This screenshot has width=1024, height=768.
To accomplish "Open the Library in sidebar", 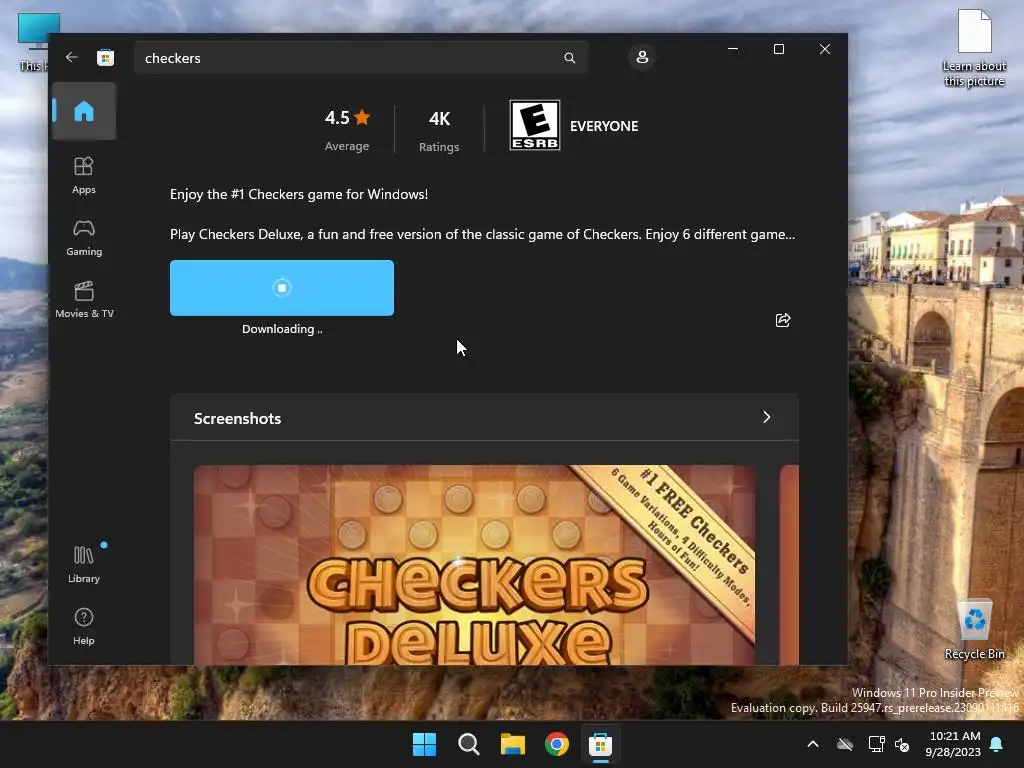I will (x=84, y=565).
